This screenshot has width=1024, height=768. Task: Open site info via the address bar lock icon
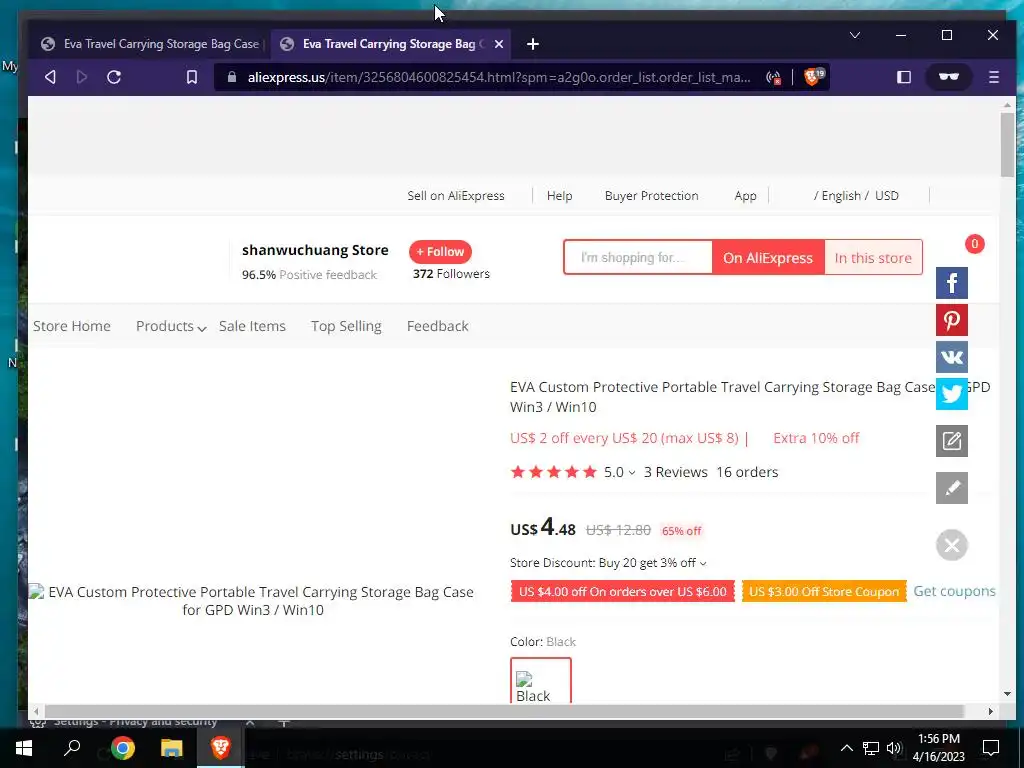click(x=232, y=77)
